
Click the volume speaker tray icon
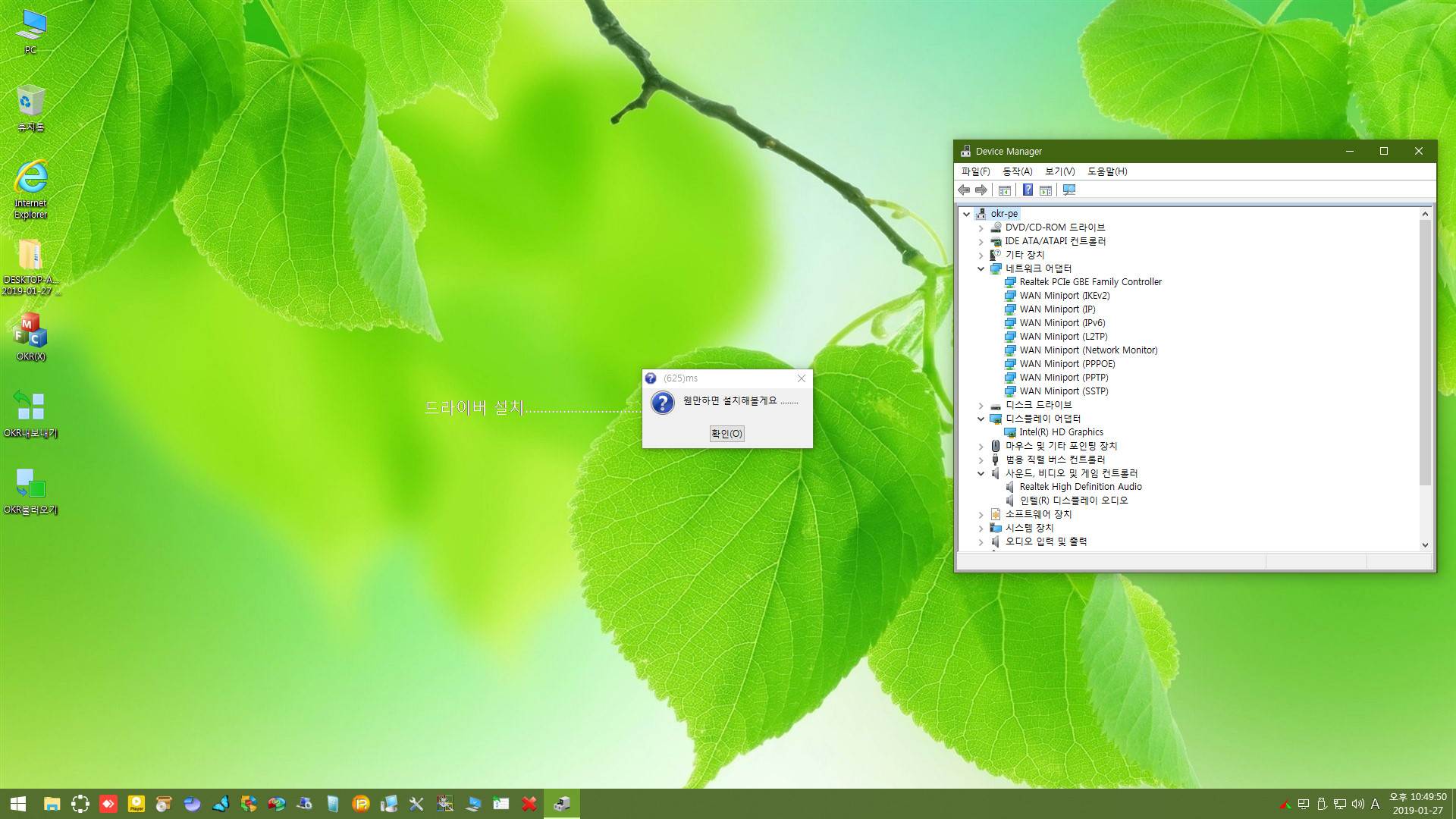[1357, 804]
